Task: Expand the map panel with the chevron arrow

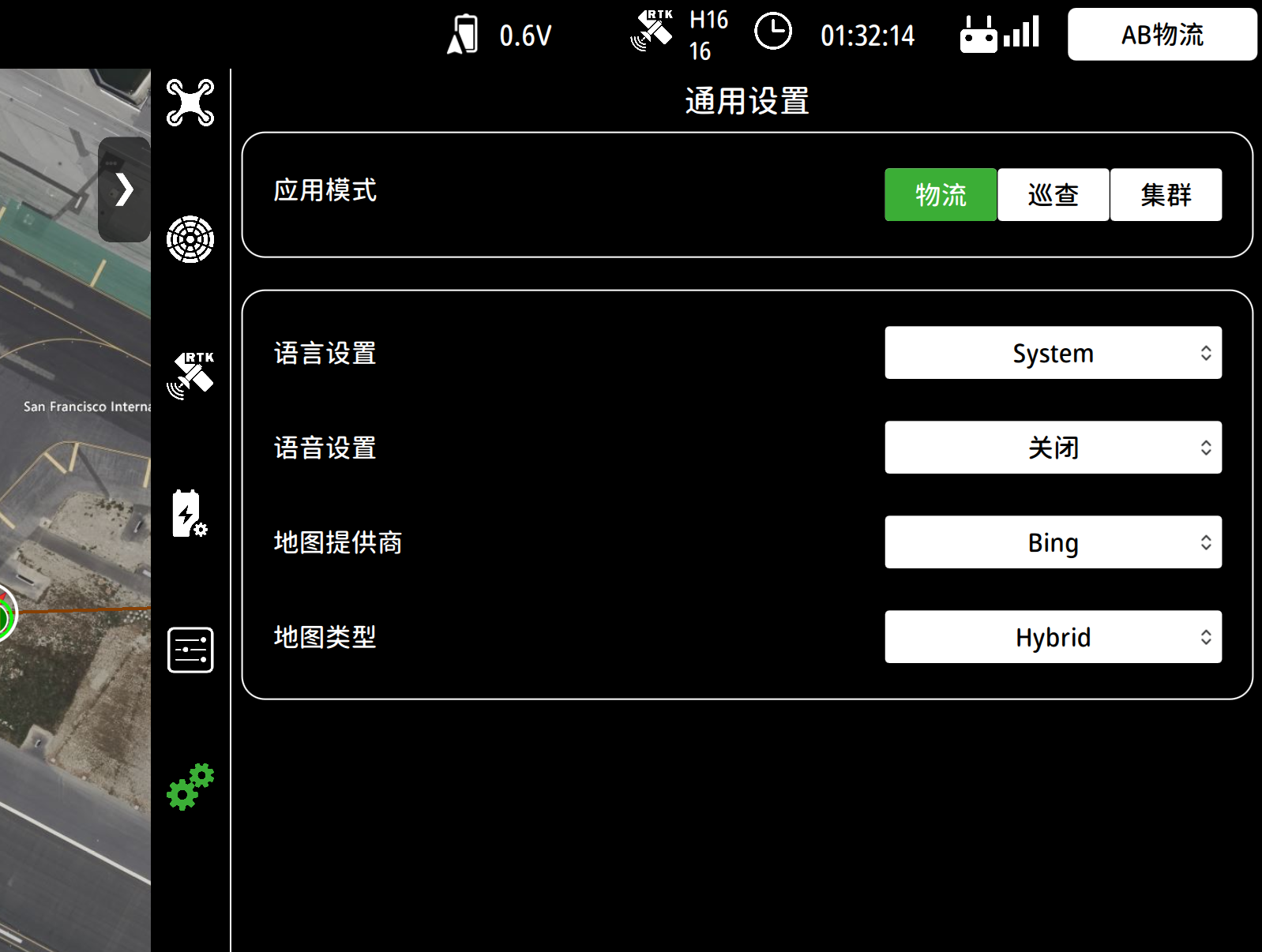Action: pos(124,189)
